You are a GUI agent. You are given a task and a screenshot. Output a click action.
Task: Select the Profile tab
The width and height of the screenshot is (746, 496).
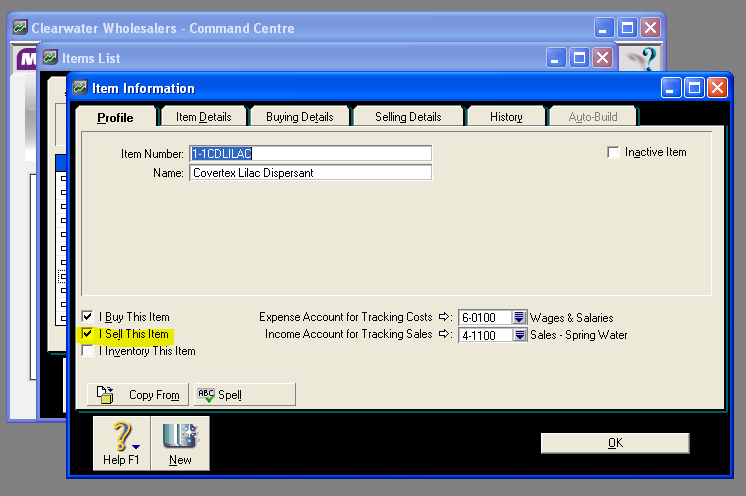point(116,117)
